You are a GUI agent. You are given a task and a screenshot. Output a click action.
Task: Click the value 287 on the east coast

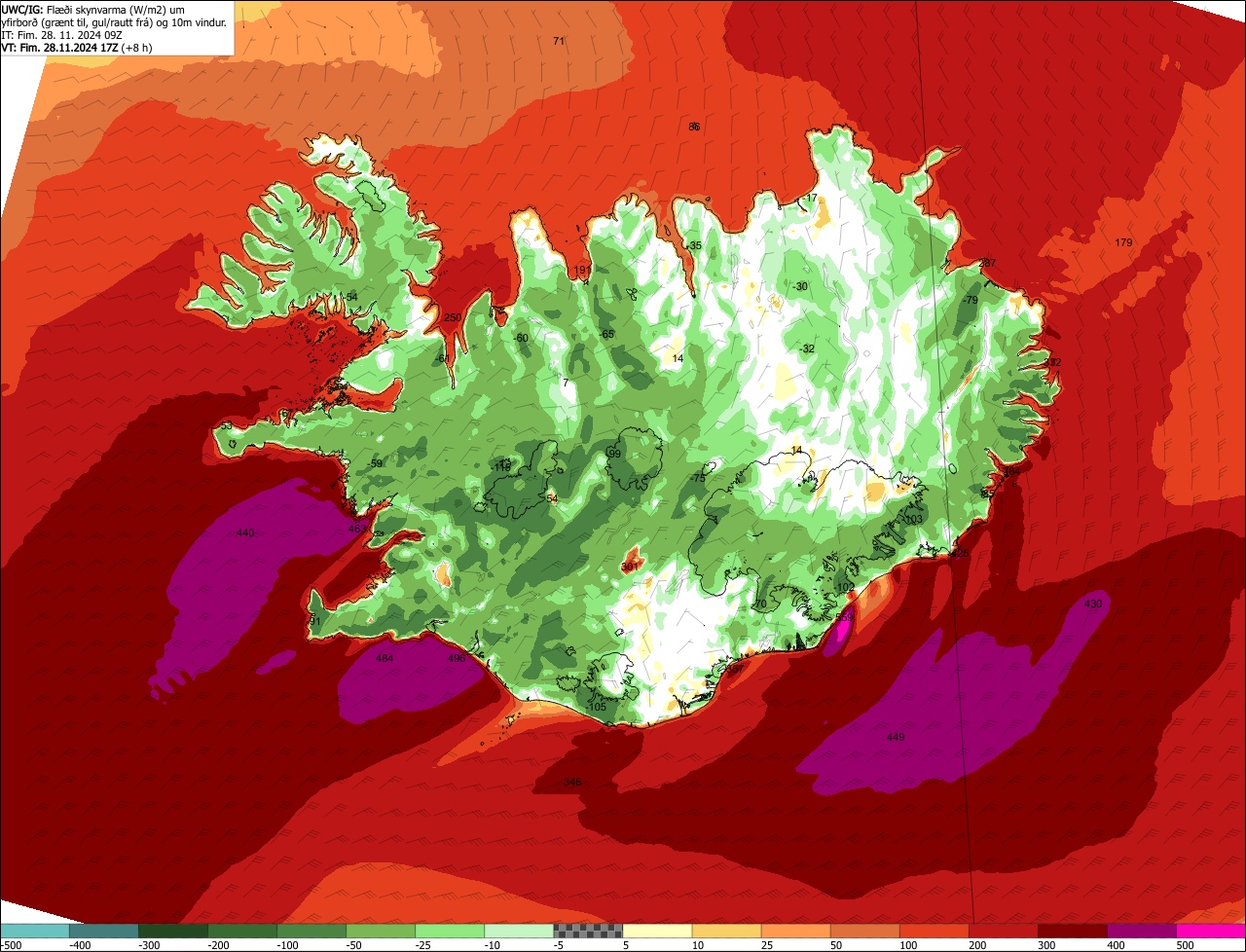click(x=987, y=264)
